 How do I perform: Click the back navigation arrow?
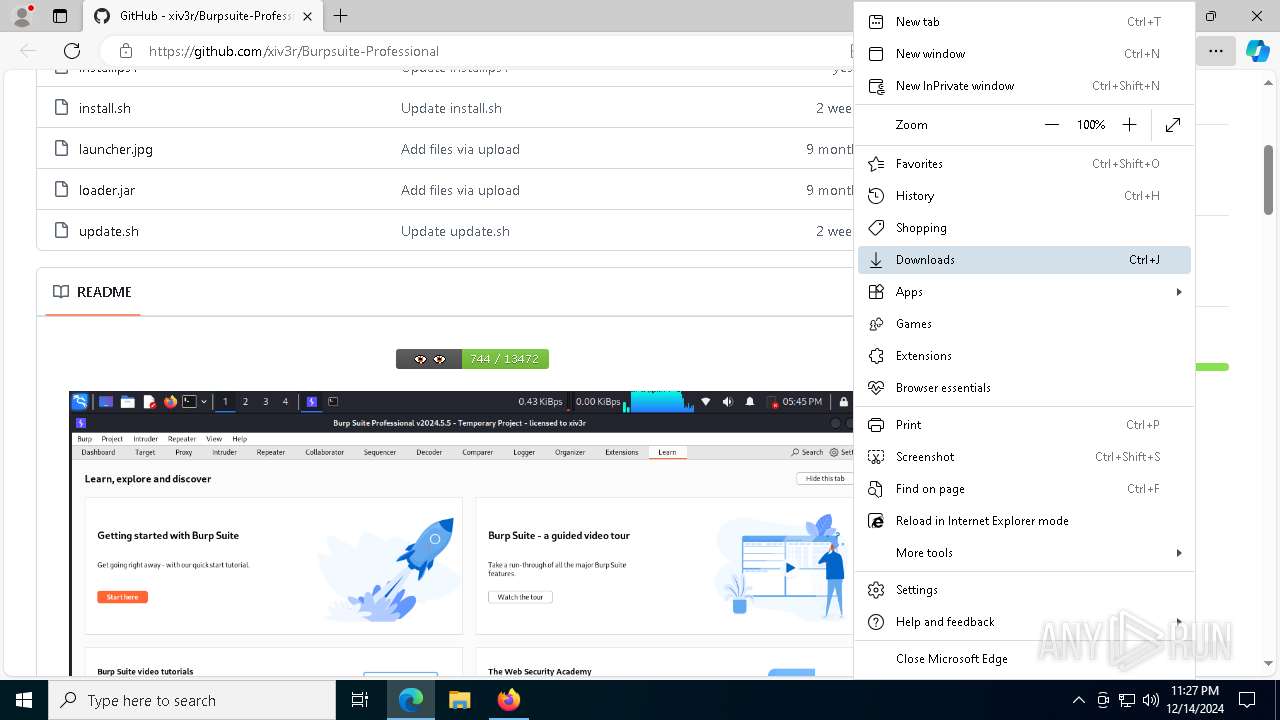[x=28, y=51]
